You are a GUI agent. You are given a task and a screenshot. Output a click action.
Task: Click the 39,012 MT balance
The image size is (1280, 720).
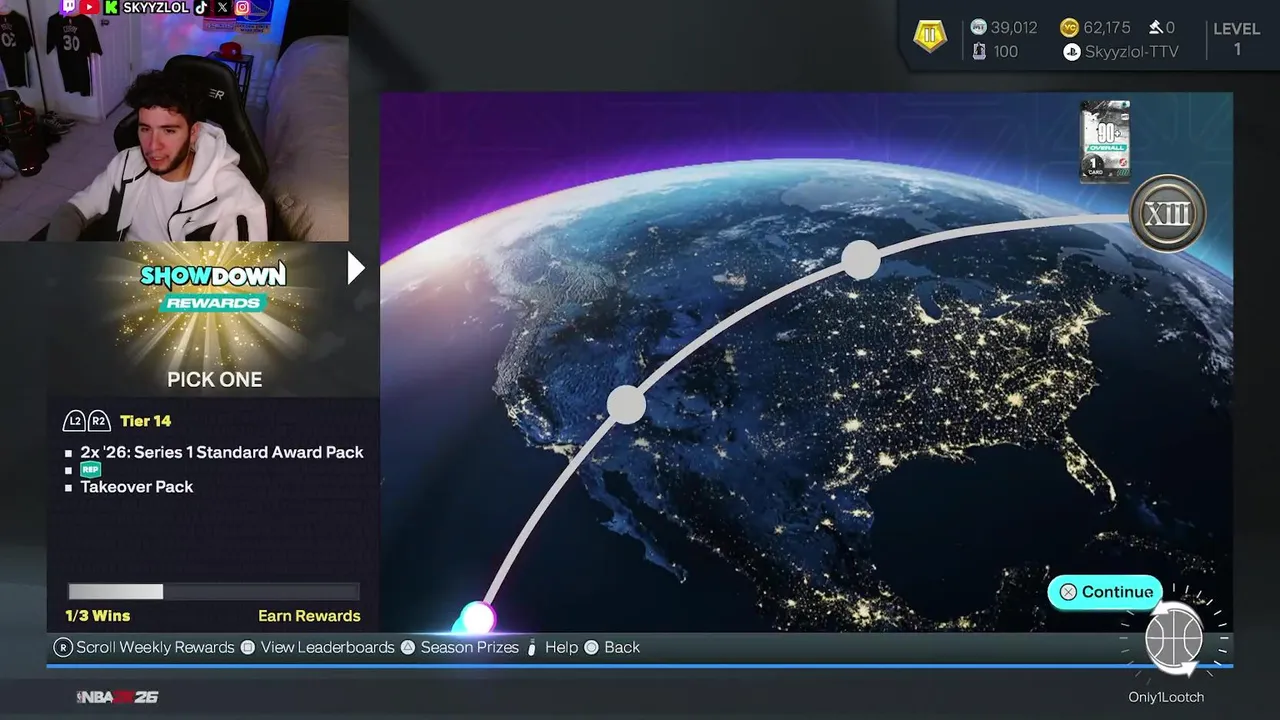tap(1014, 28)
